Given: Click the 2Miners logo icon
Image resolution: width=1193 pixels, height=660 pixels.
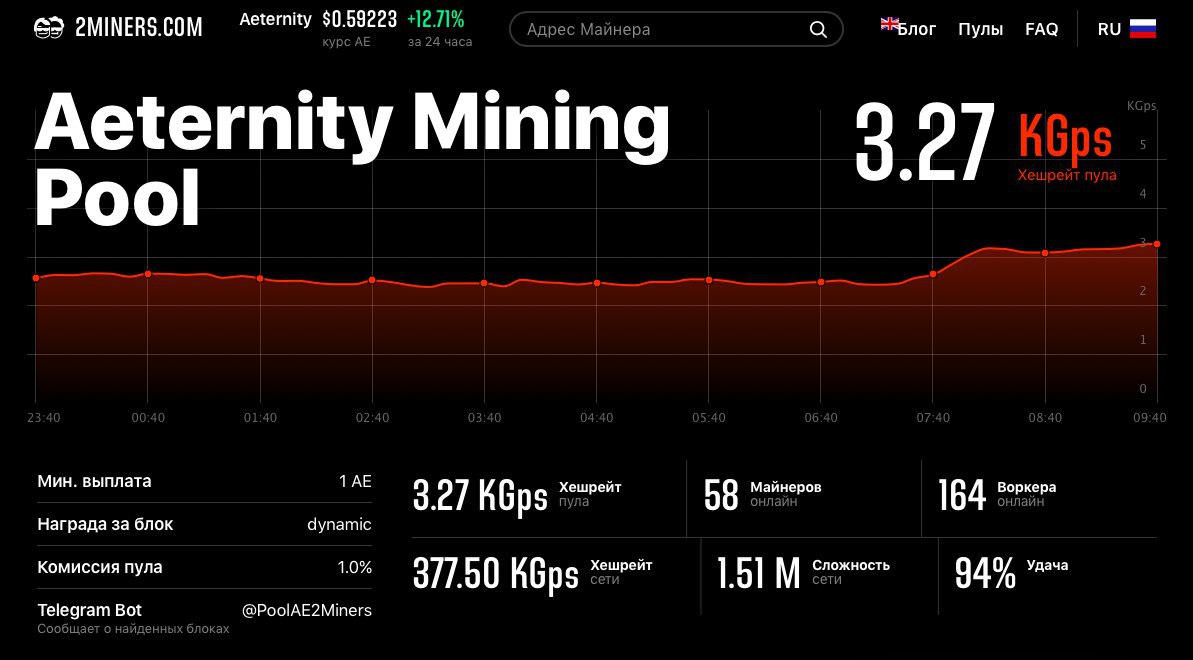Looking at the screenshot, I should click(x=49, y=28).
